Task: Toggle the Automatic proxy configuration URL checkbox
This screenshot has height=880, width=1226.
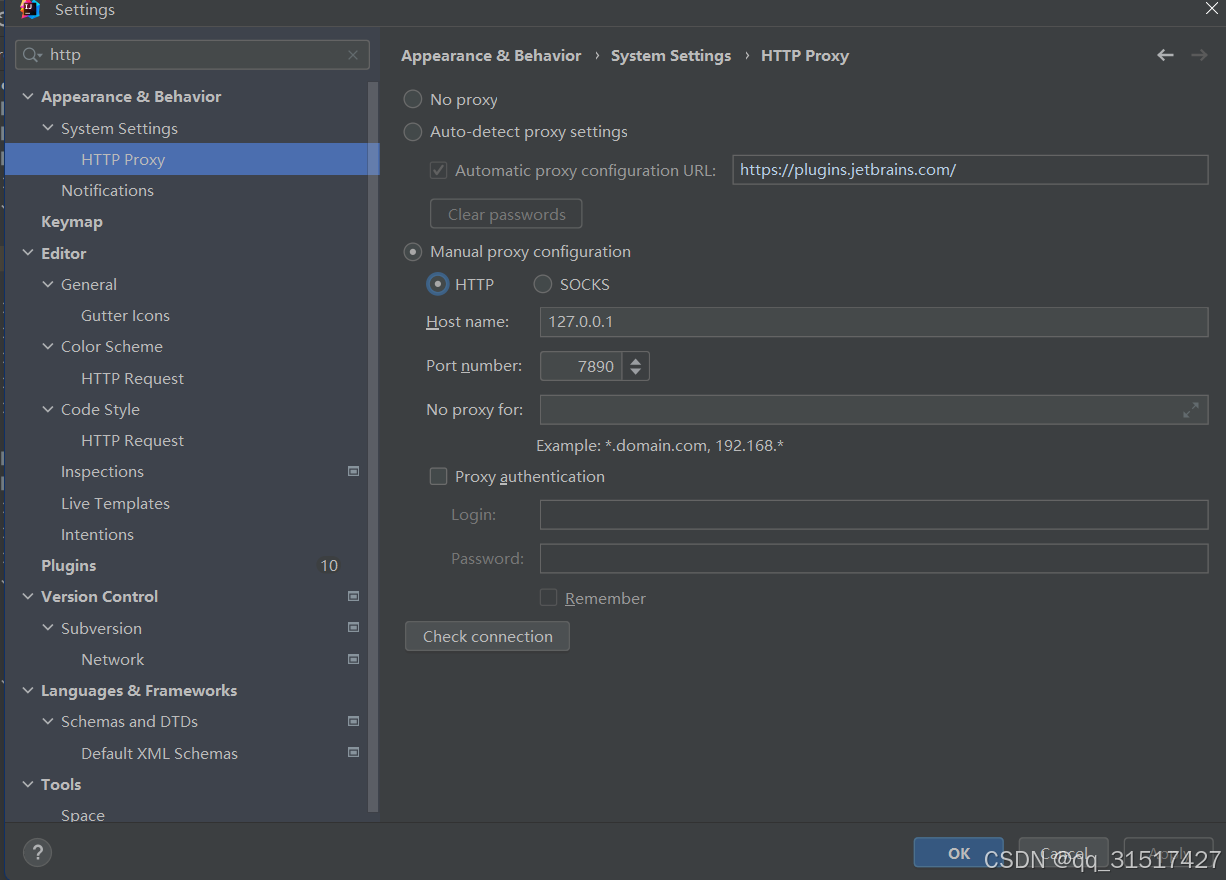Action: pos(438,170)
